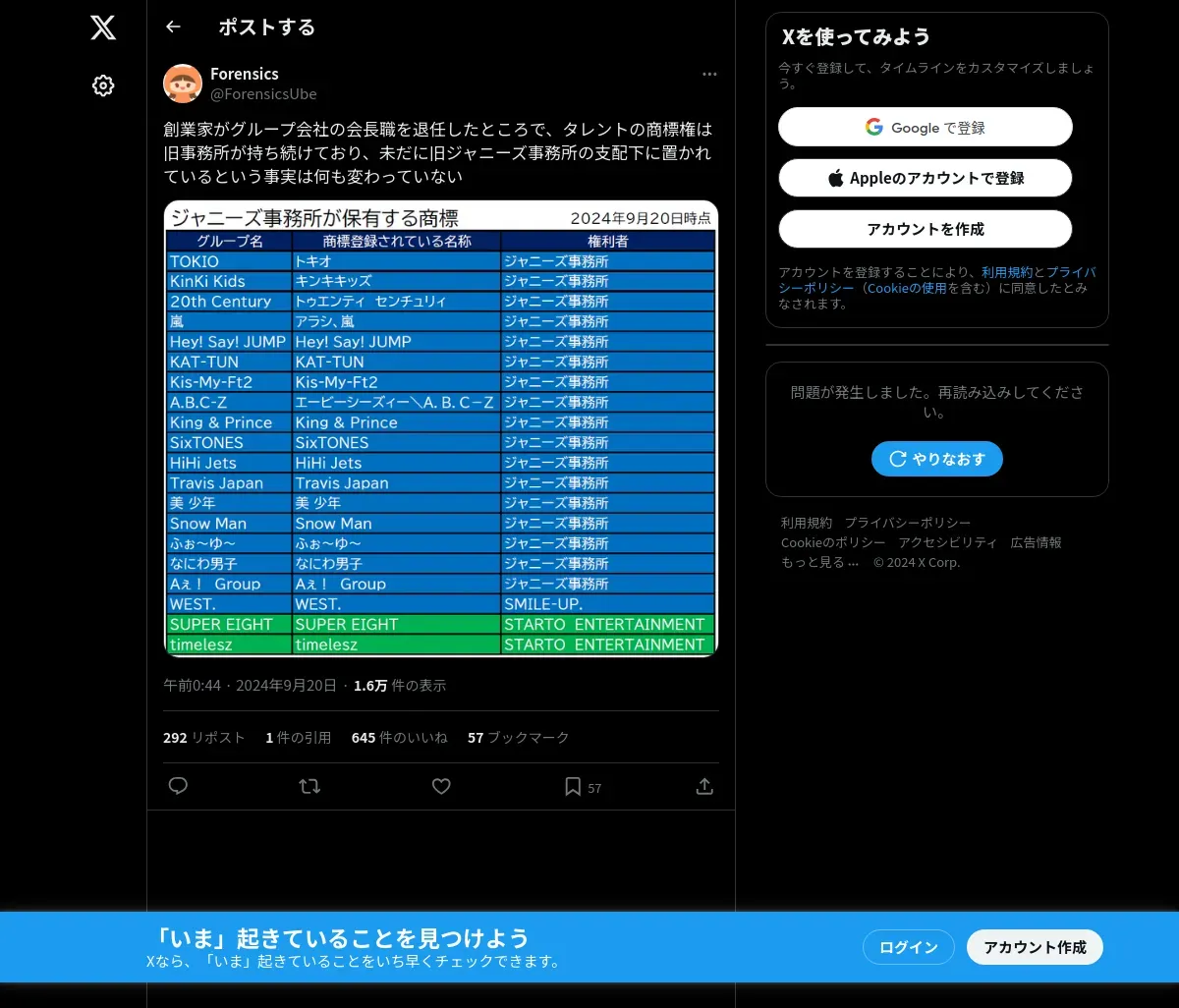
Task: Click the reply speech bubble icon
Action: pyautogui.click(x=178, y=786)
